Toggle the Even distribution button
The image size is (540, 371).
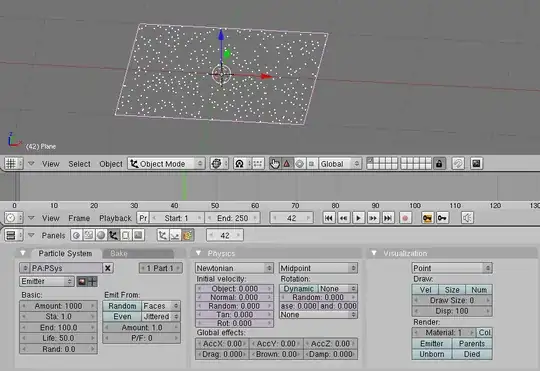122,317
